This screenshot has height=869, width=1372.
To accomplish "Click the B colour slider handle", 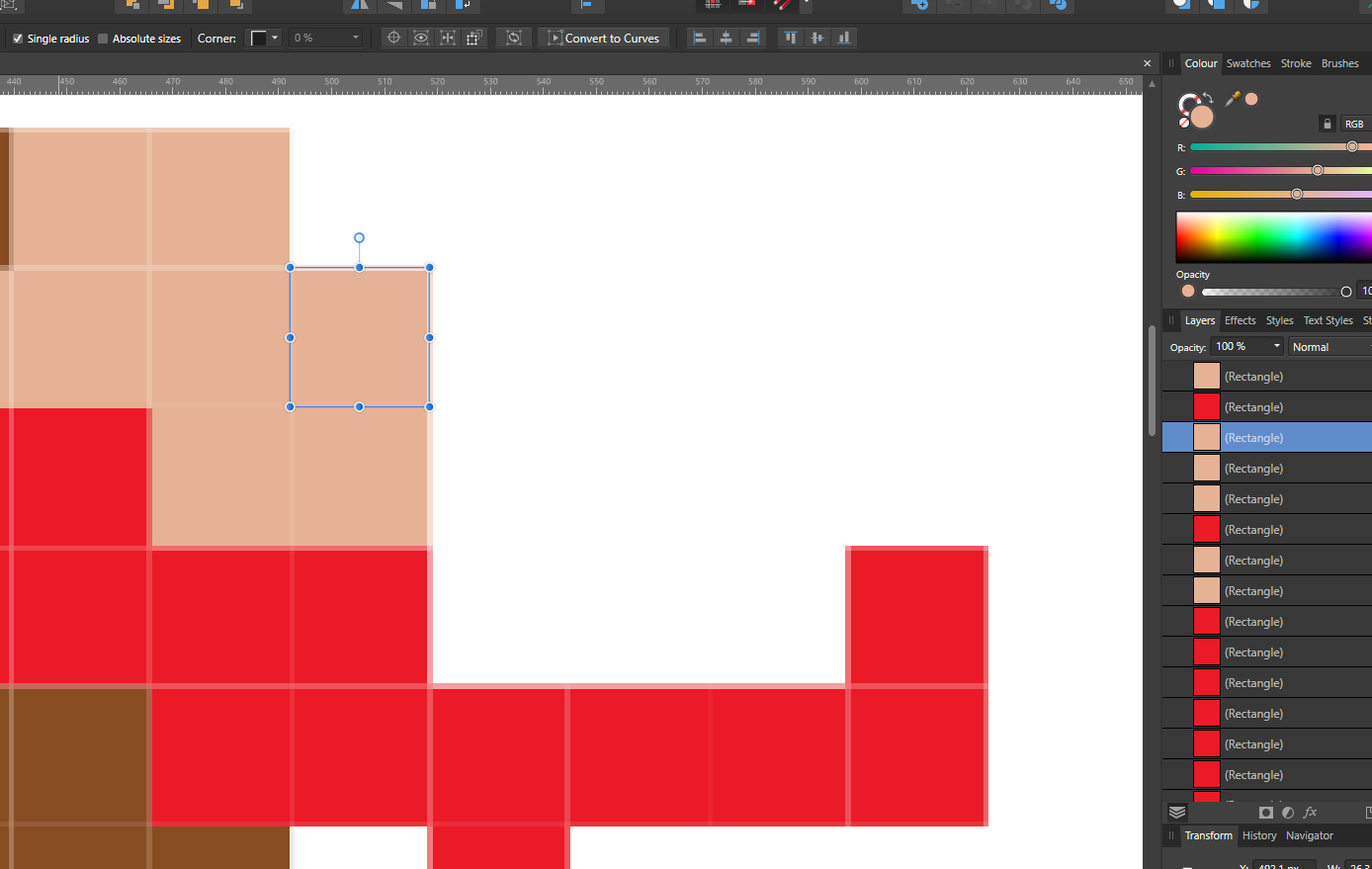I will [x=1297, y=194].
